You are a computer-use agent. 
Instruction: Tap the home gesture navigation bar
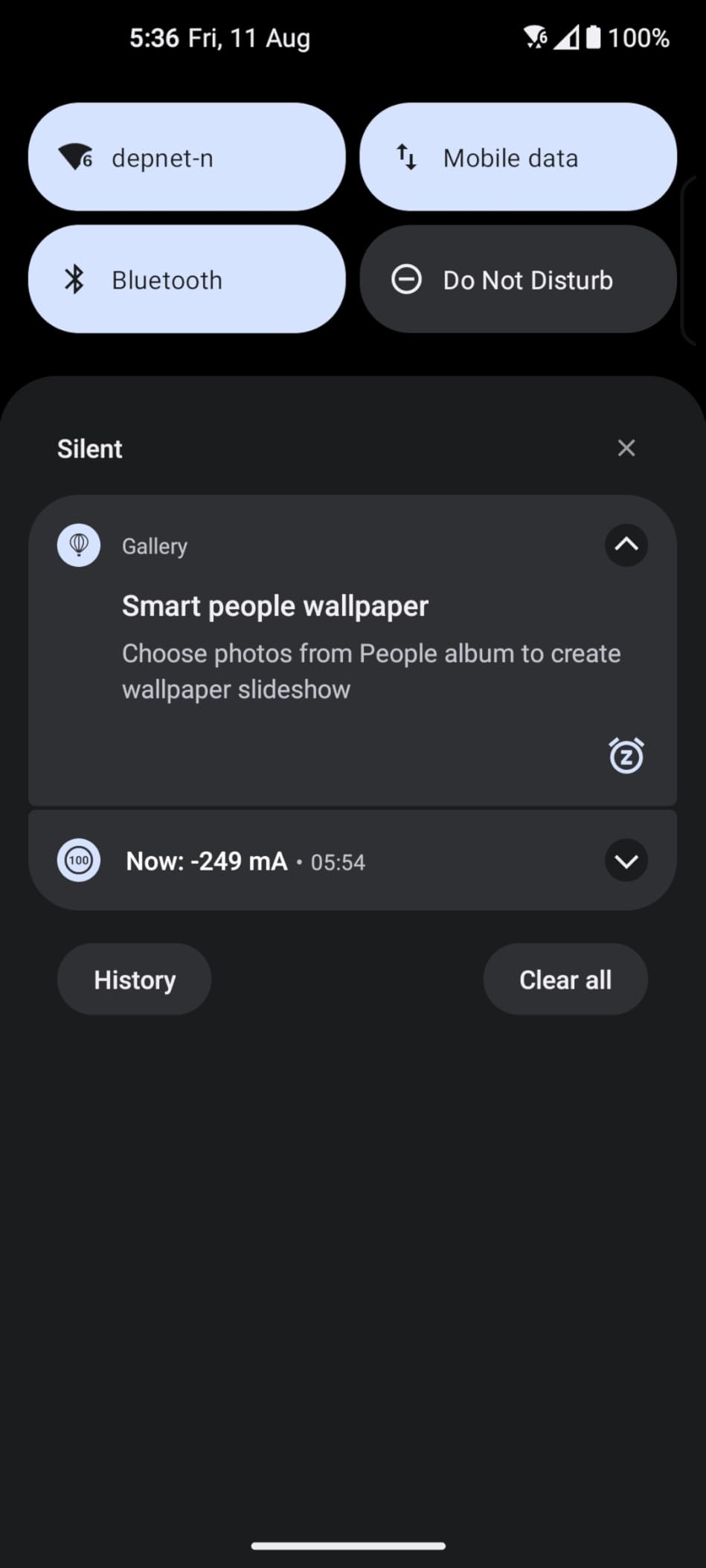(x=348, y=1546)
